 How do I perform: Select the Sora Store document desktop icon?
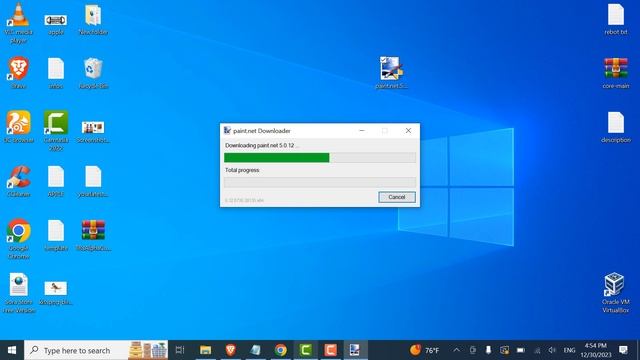19,293
